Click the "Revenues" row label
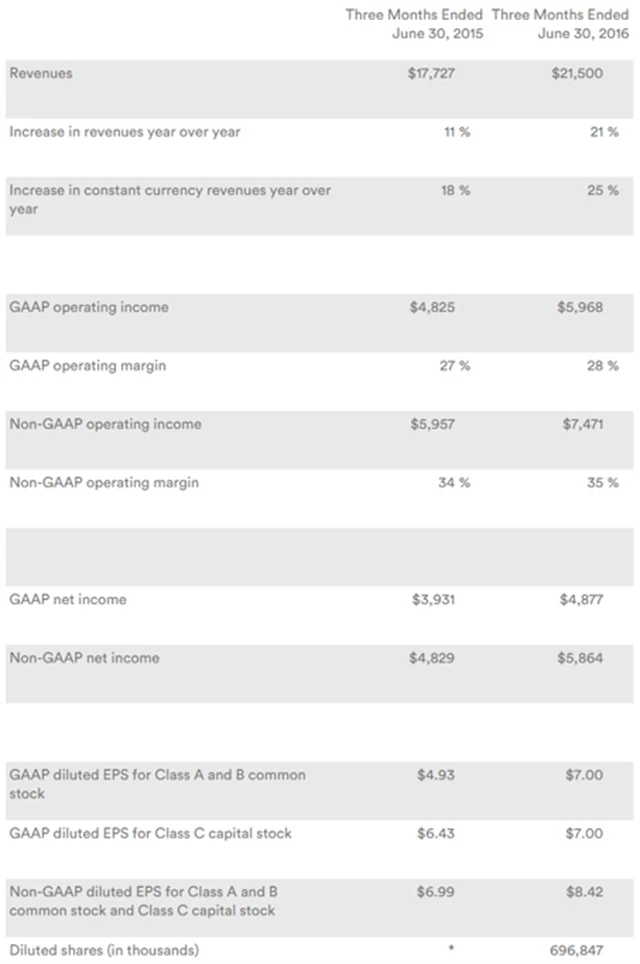 tap(41, 73)
